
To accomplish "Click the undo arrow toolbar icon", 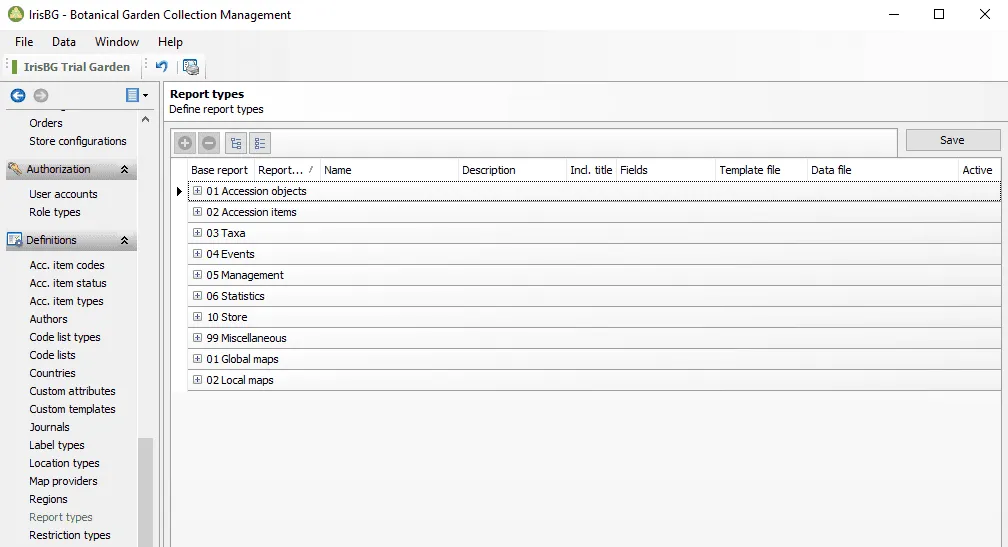I will [x=161, y=66].
